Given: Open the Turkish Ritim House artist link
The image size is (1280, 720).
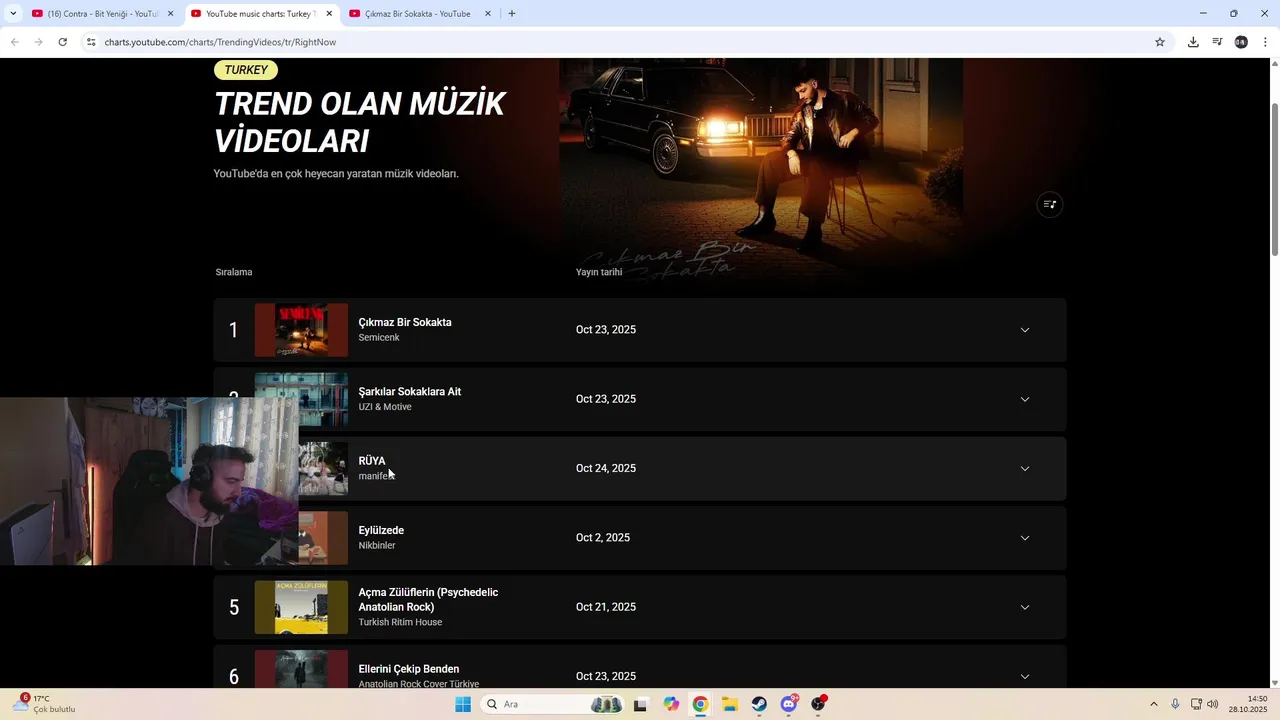Looking at the screenshot, I should [400, 622].
